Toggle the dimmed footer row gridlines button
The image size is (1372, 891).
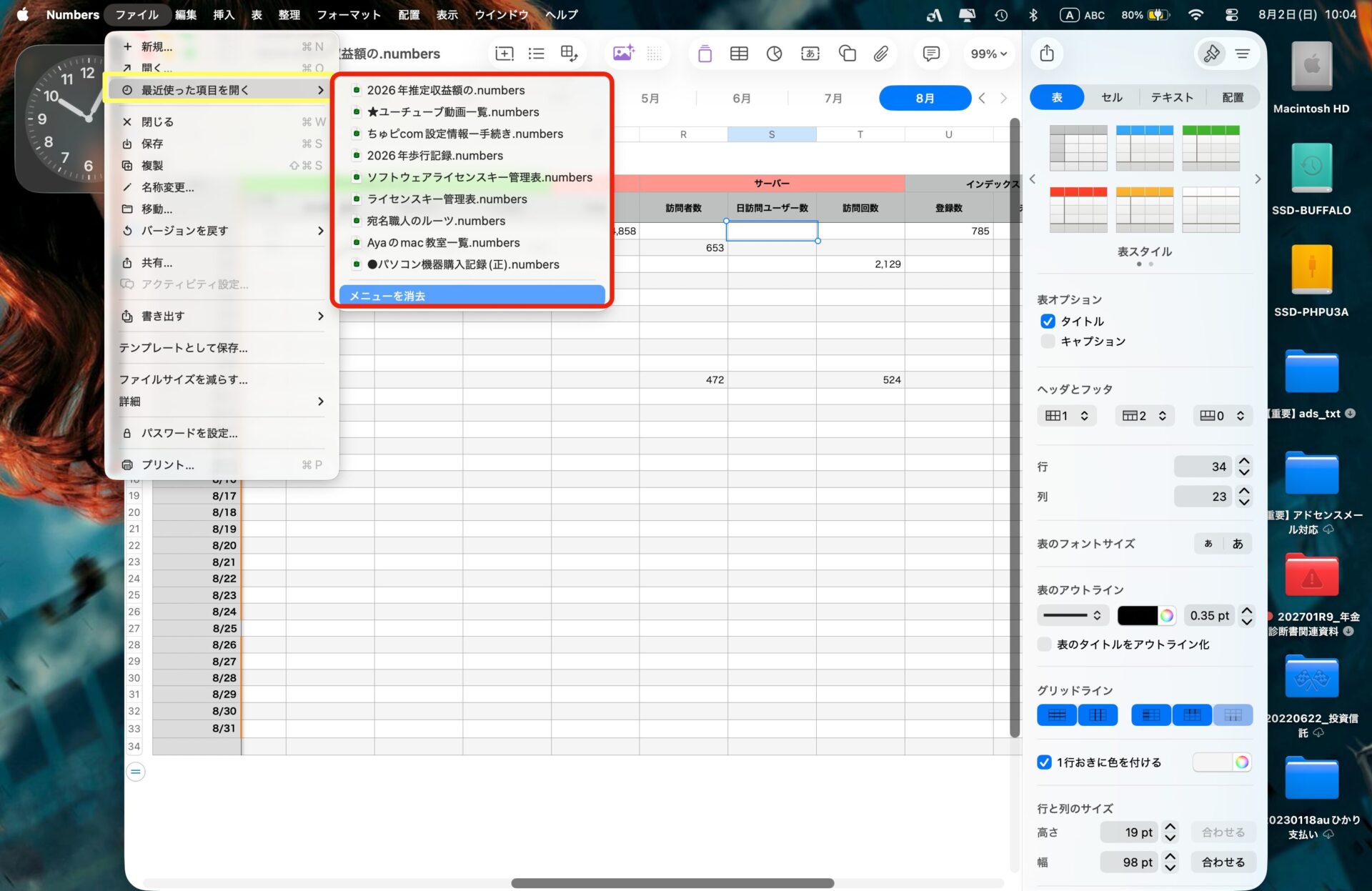point(1233,715)
